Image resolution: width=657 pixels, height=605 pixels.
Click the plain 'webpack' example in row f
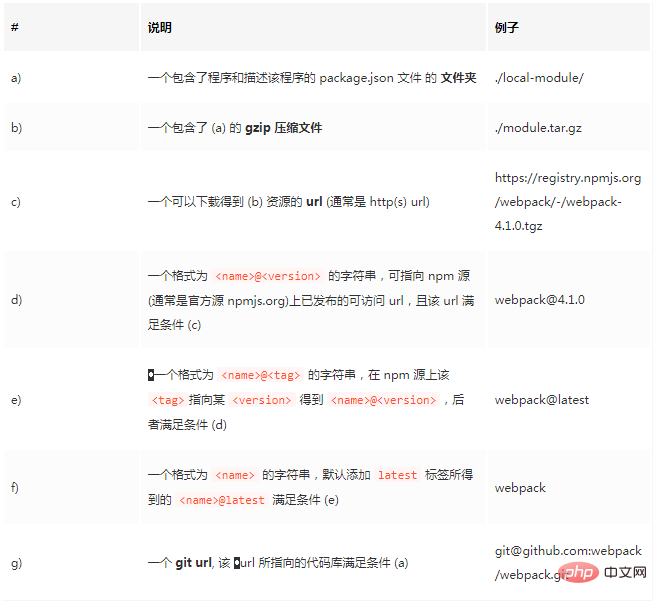click(x=520, y=488)
